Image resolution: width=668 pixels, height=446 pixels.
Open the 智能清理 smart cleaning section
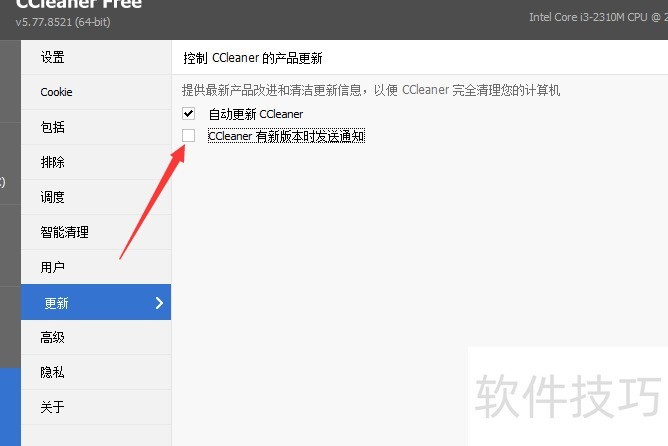click(96, 232)
